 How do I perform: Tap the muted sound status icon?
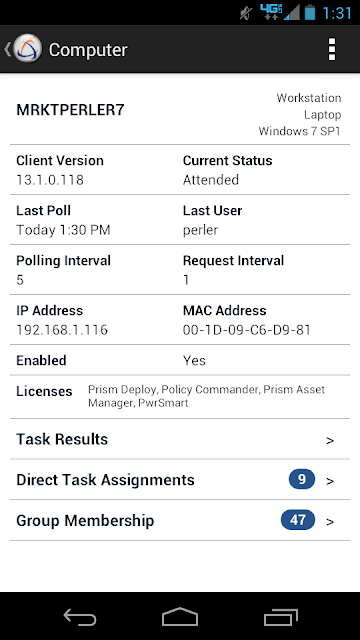click(246, 13)
